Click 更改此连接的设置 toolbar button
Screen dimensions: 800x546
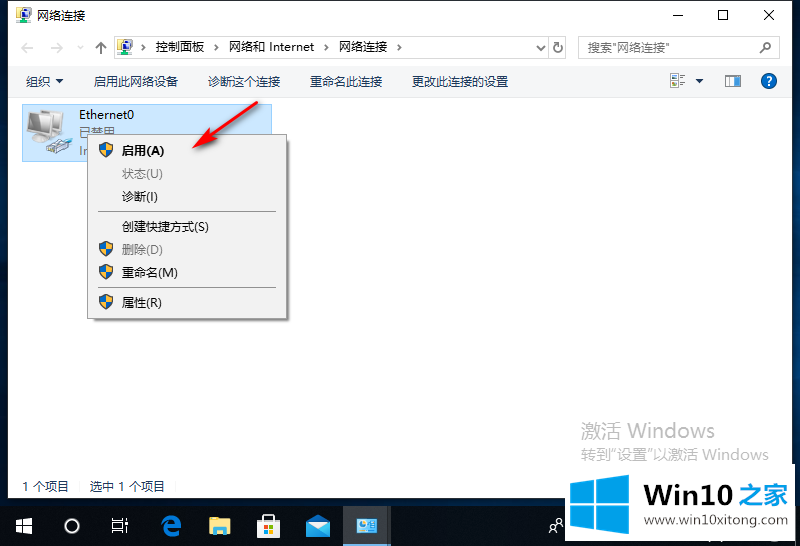(460, 81)
